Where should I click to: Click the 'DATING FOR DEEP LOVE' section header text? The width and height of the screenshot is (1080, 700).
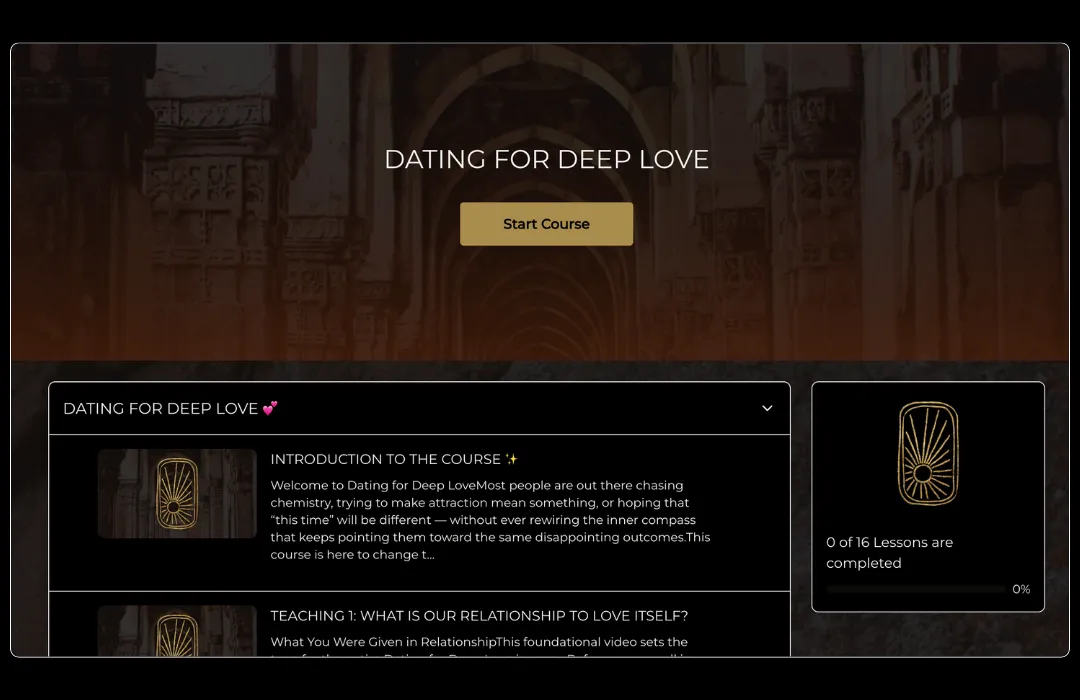point(170,409)
